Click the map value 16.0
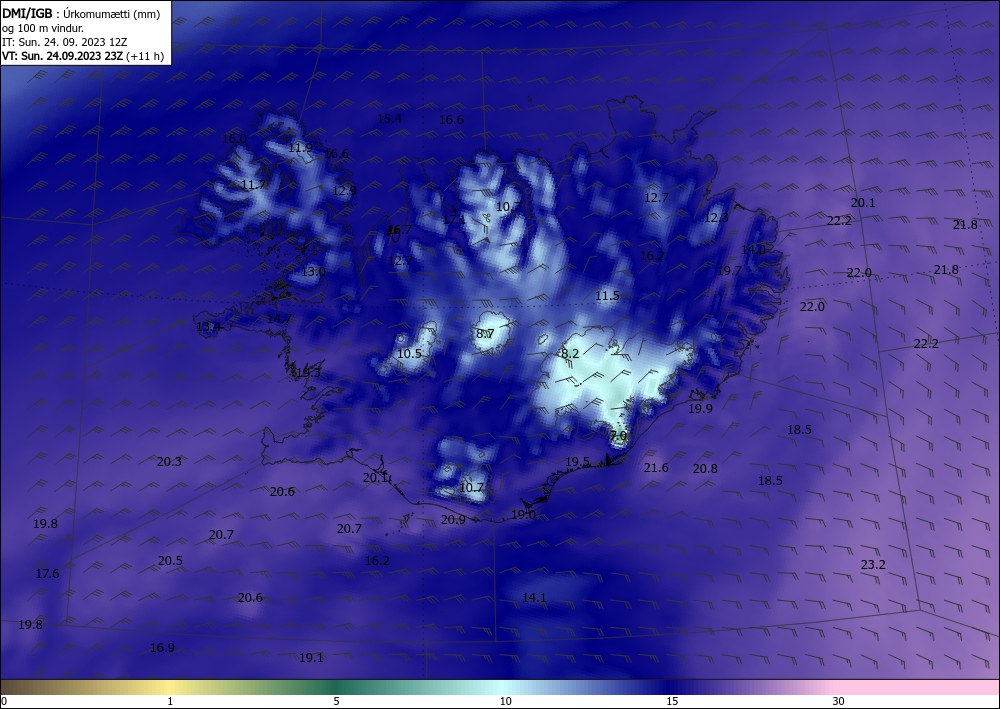Image resolution: width=1000 pixels, height=709 pixels. (234, 138)
